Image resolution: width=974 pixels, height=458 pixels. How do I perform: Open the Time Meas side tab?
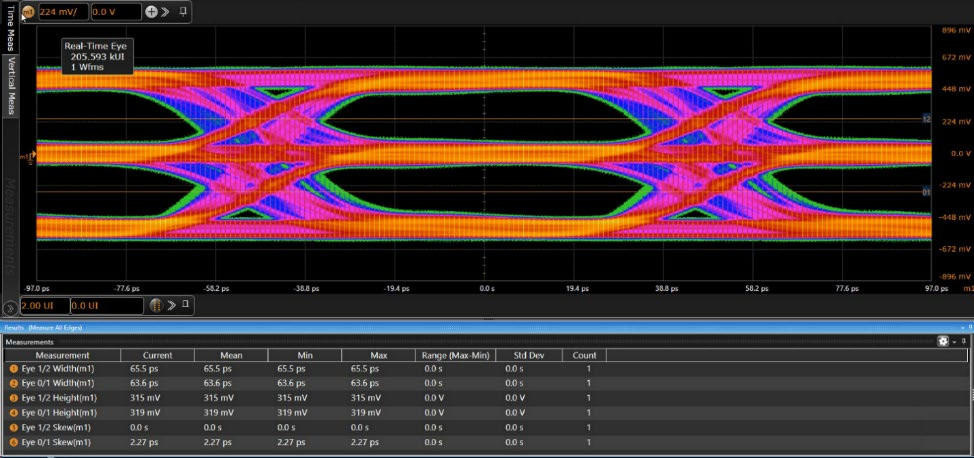[x=10, y=27]
